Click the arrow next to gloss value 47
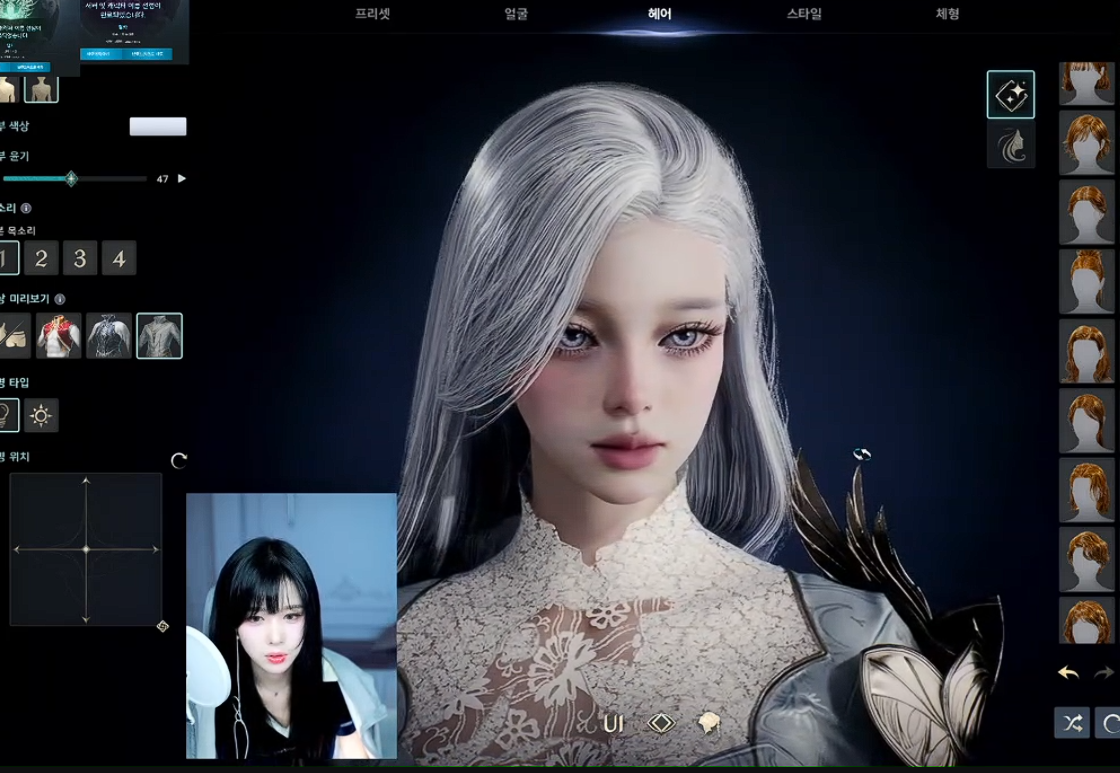This screenshot has width=1120, height=773. (x=182, y=179)
